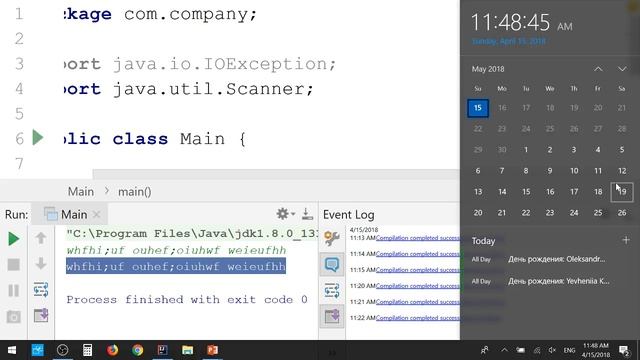Open the Action Center notifications icon
640x360 pixels.
[x=624, y=350]
